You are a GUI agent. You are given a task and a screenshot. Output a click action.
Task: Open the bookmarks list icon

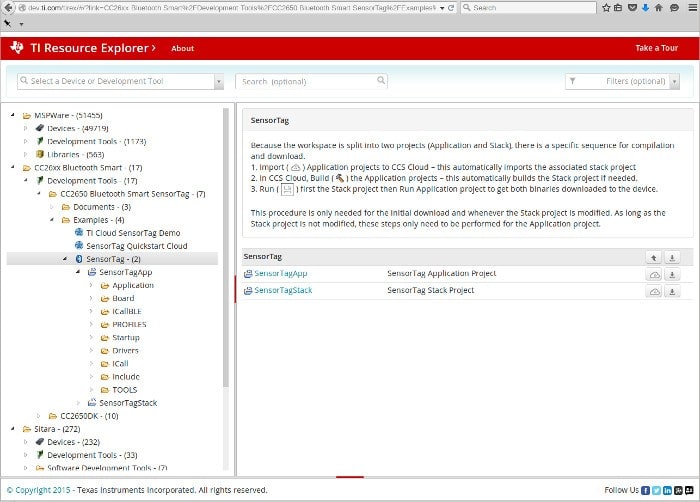pos(618,8)
